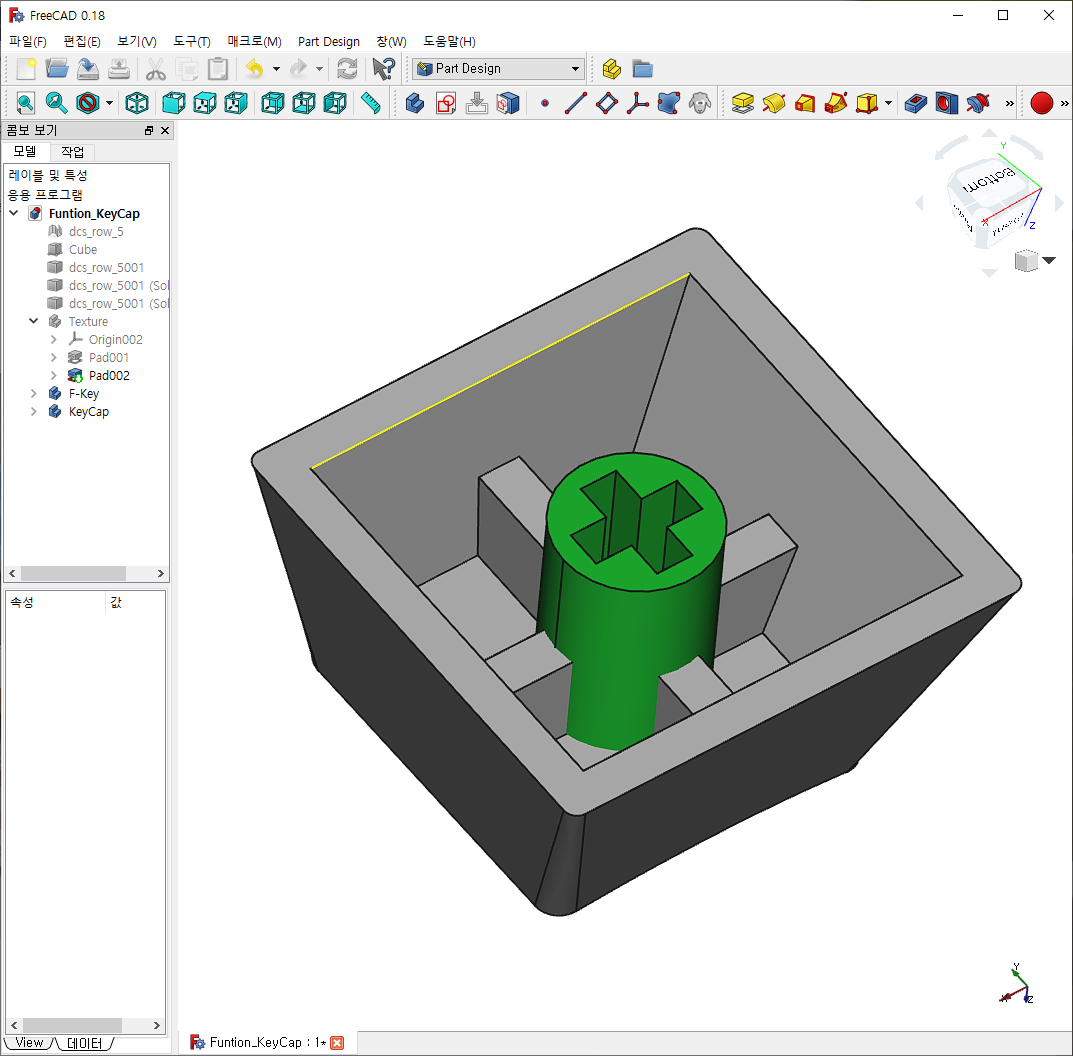
Task: Select the Cube item in tree
Action: click(83, 250)
